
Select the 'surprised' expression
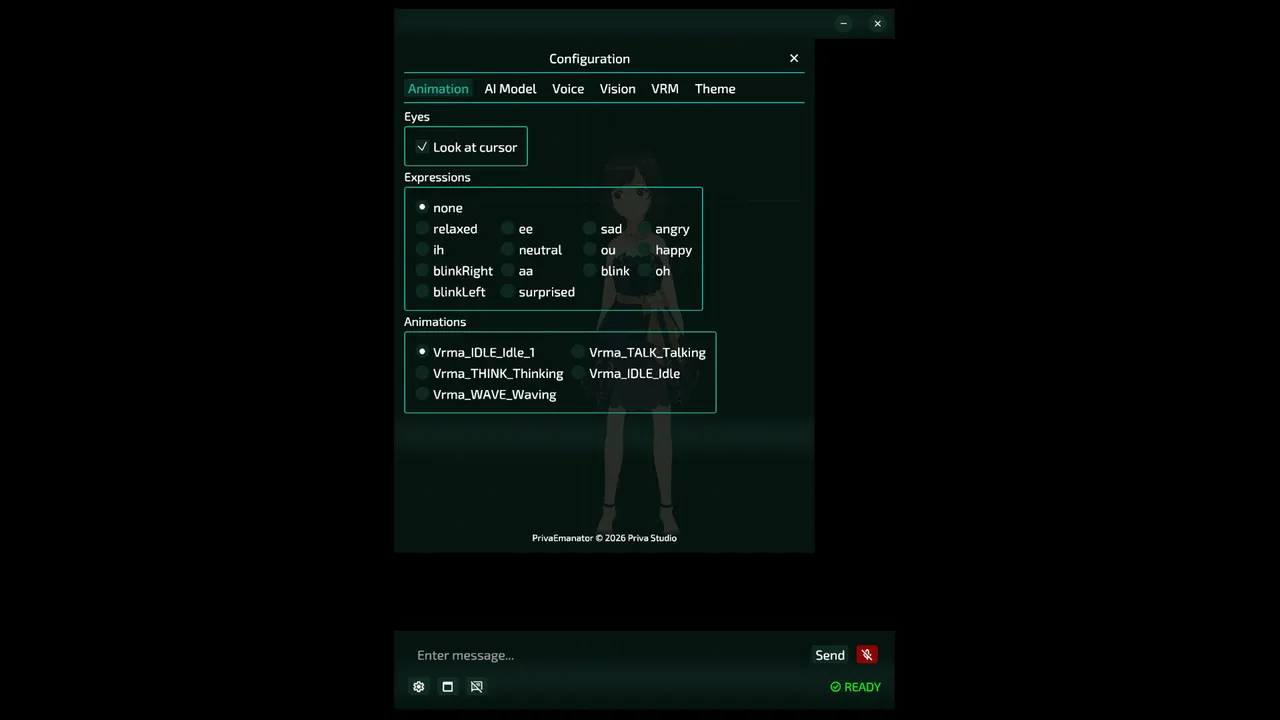click(508, 291)
